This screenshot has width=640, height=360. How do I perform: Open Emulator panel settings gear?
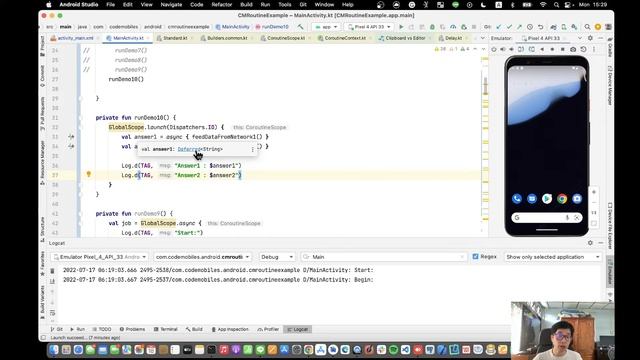(590, 38)
